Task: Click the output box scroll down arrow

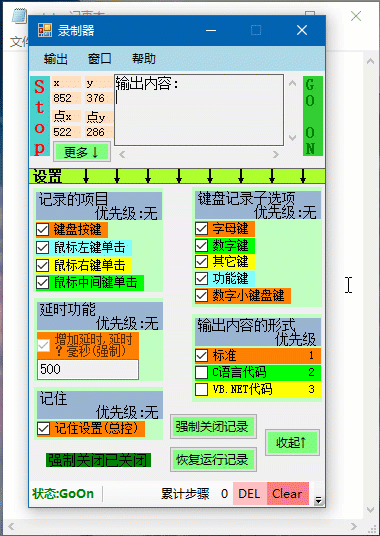Action: (x=293, y=137)
